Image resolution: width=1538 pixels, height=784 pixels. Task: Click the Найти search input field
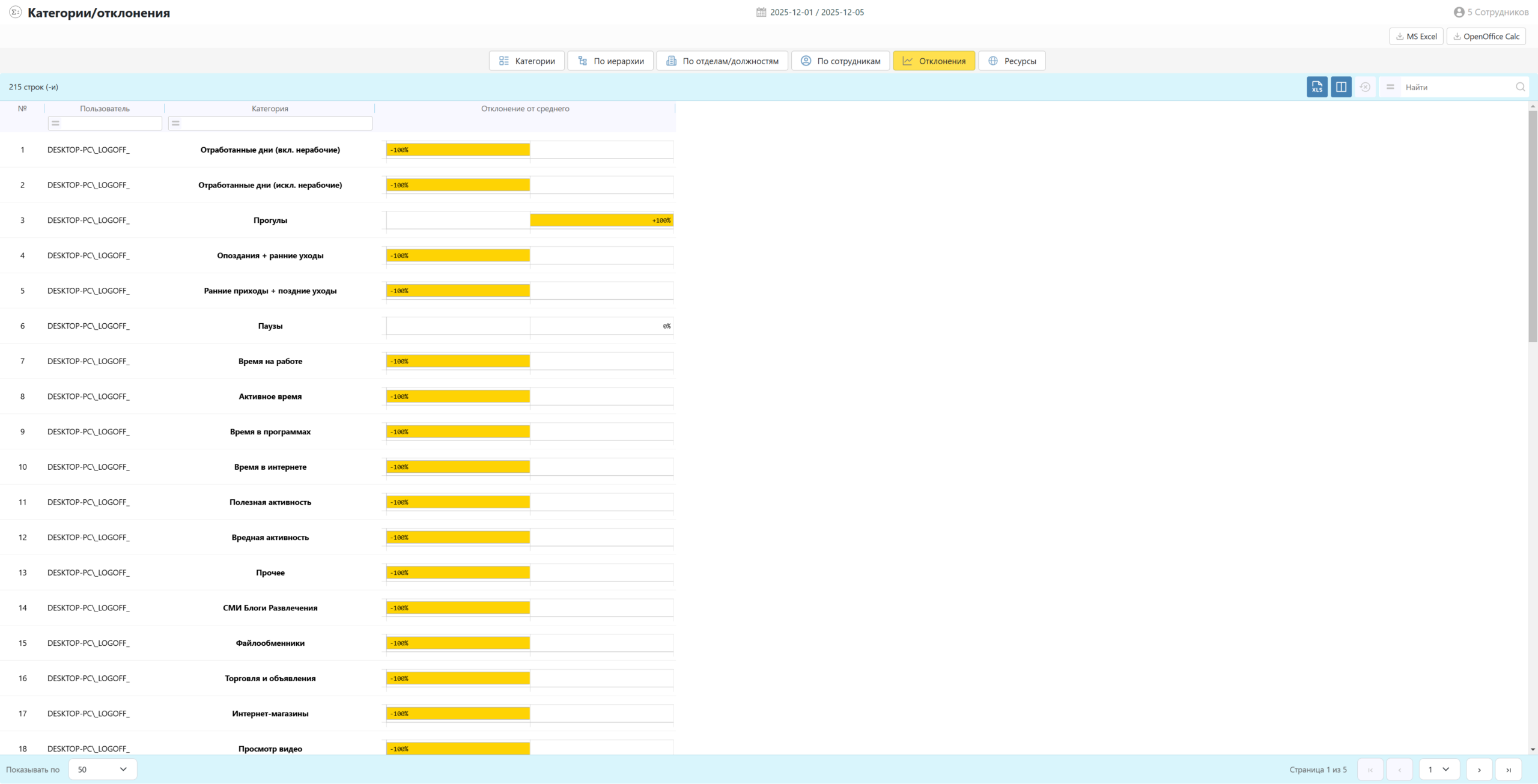(1457, 87)
